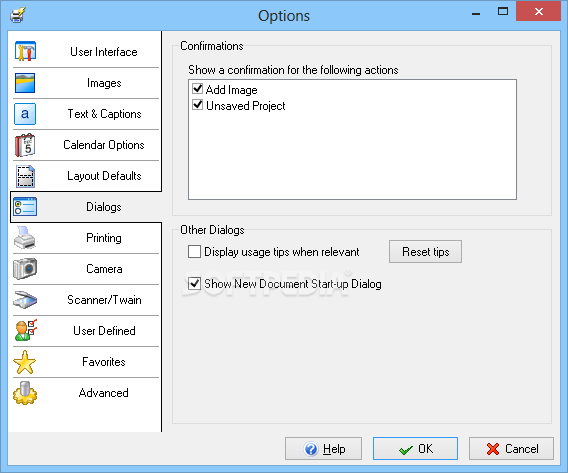Click the User Interface tools icon
Screen dimensions: 568x473
point(25,51)
